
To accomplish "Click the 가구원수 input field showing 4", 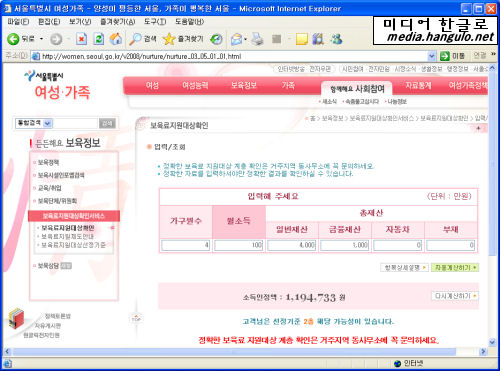I will [186, 245].
